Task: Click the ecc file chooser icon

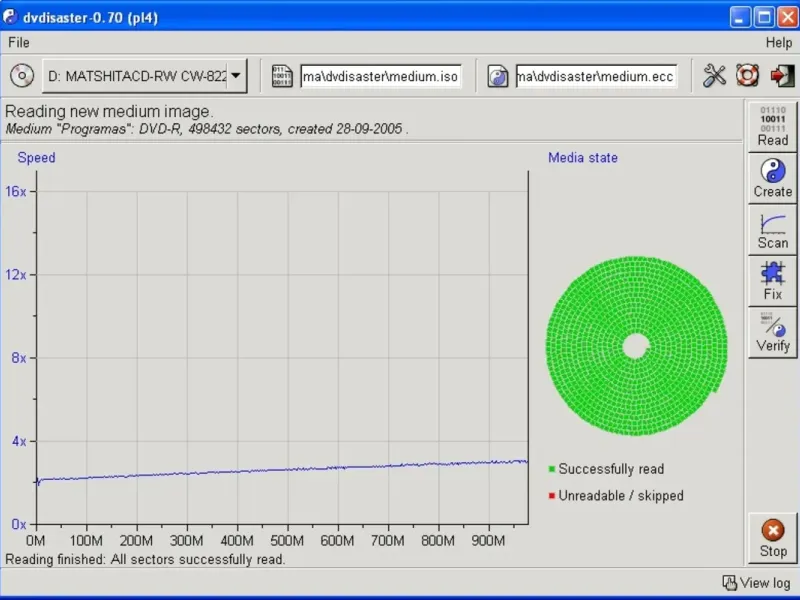Action: 497,77
